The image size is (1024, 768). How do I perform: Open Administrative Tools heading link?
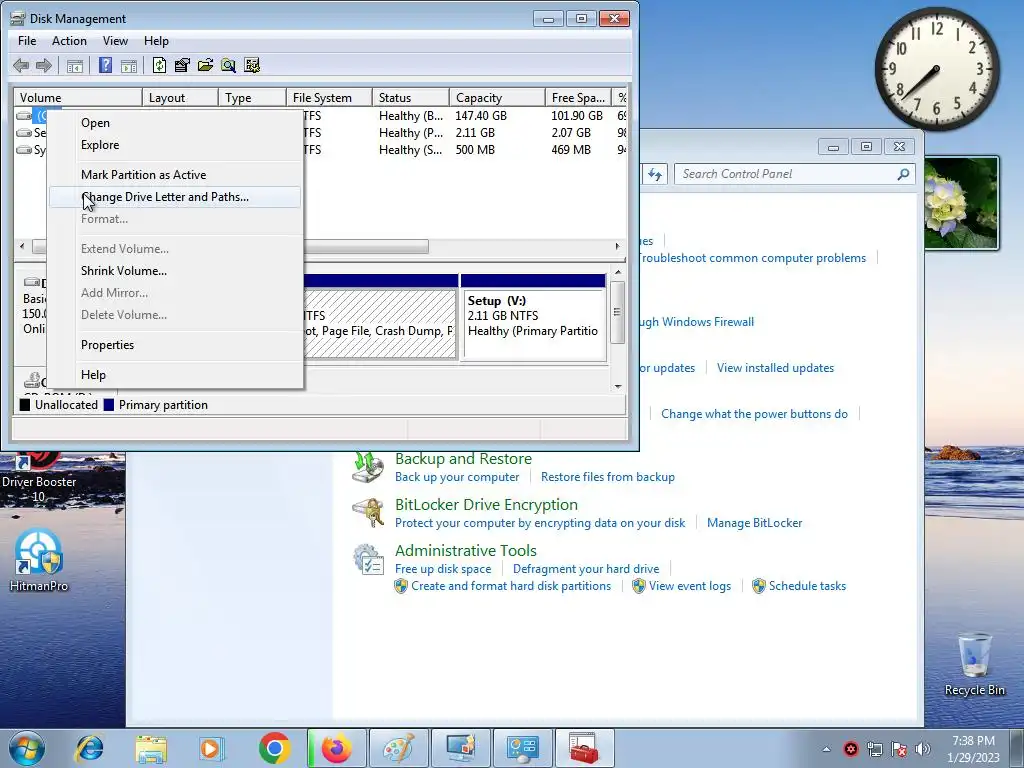pos(466,551)
